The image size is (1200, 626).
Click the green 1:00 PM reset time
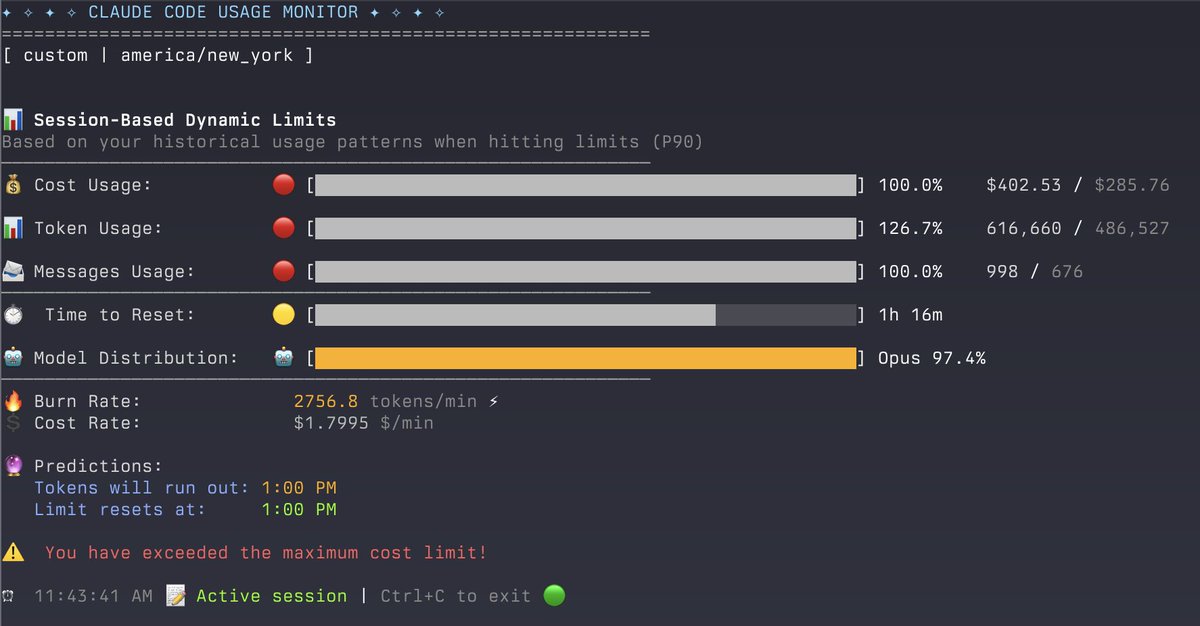point(299,509)
